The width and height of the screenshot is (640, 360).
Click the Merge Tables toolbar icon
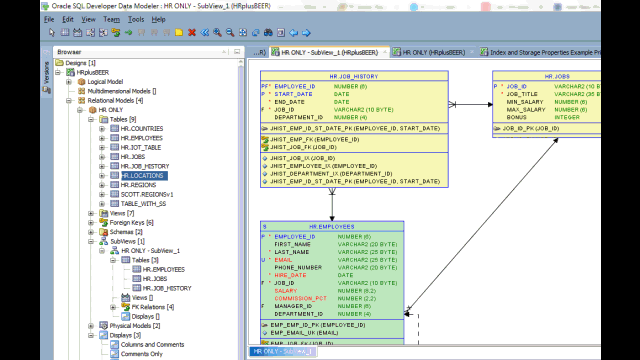click(103, 33)
